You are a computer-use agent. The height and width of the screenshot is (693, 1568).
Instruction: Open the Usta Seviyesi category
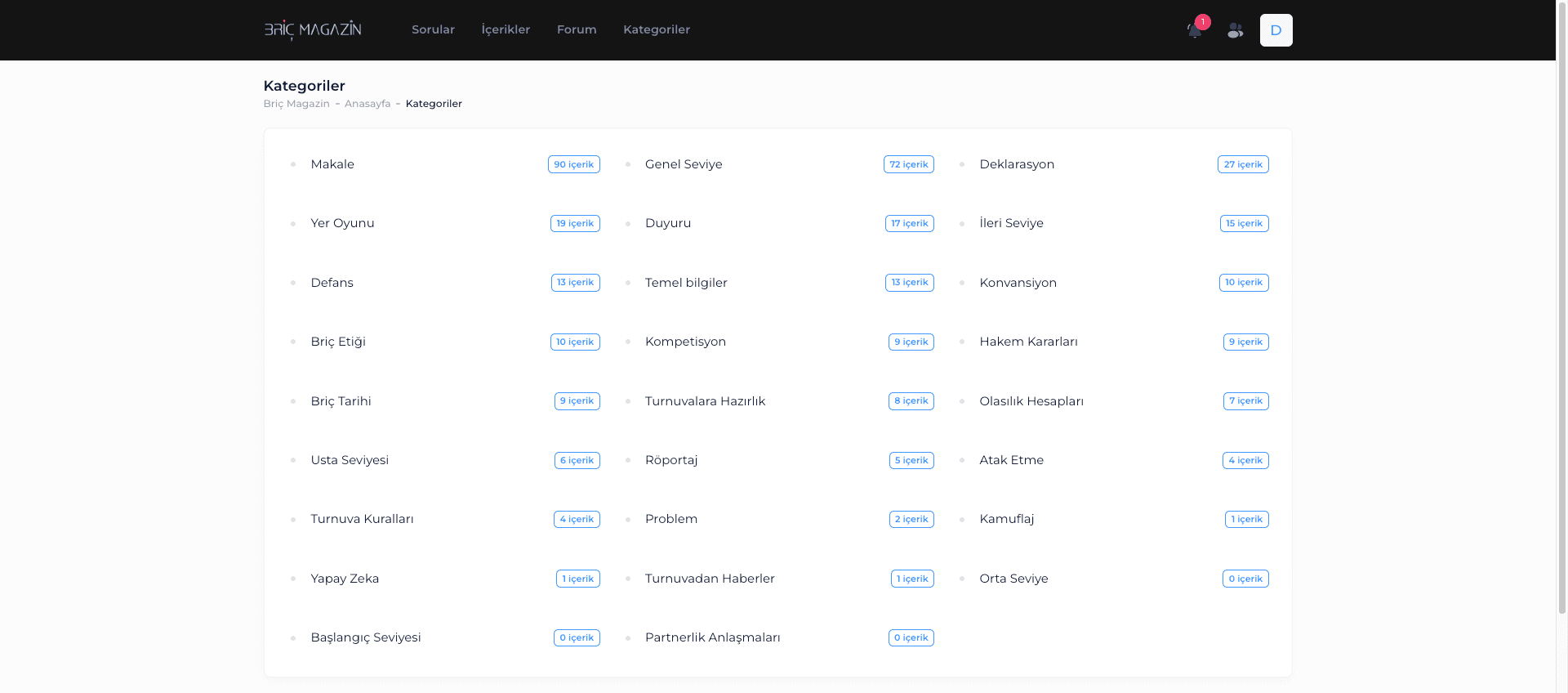350,460
